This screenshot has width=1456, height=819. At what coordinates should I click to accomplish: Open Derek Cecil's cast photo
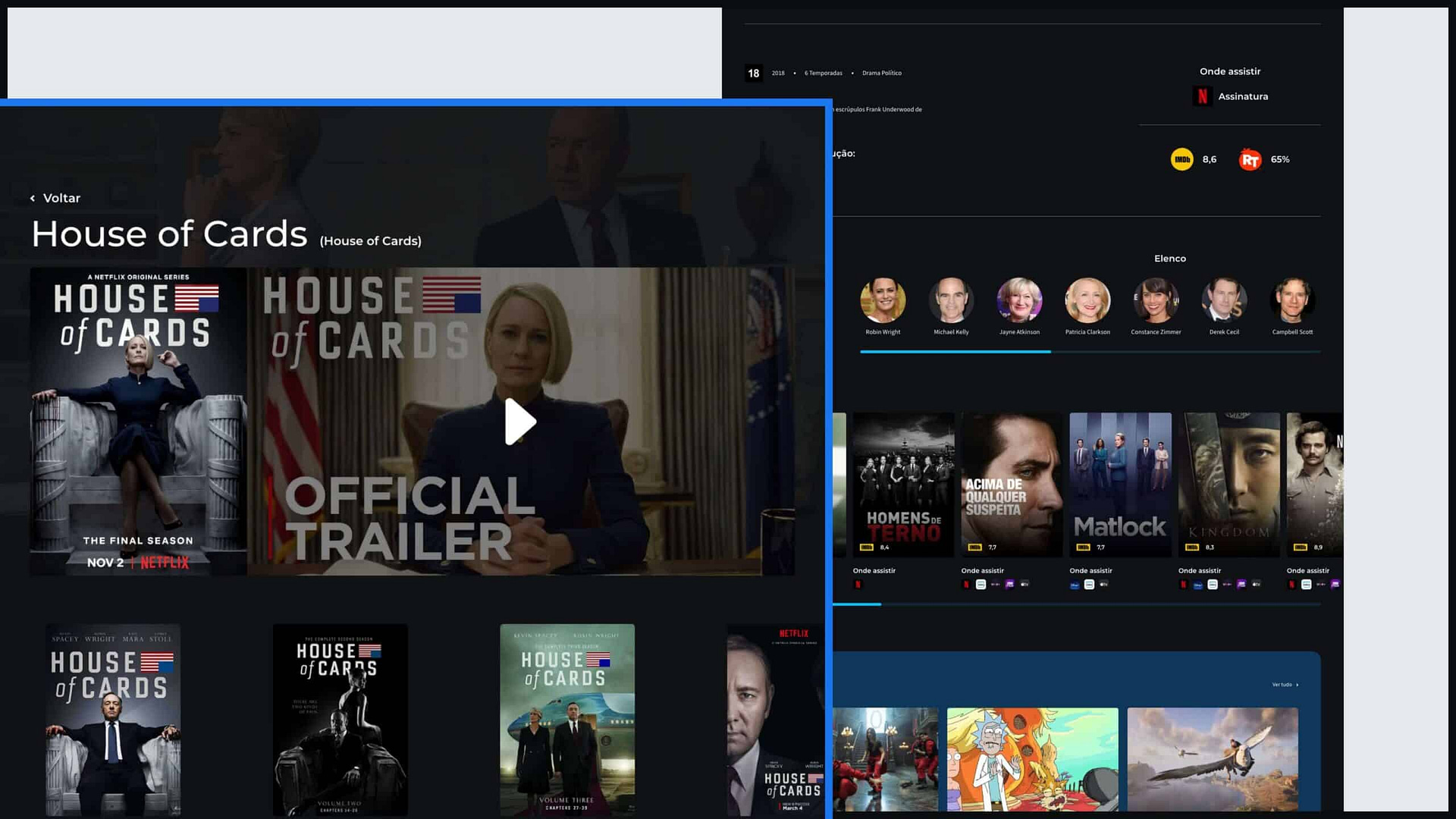[1224, 300]
